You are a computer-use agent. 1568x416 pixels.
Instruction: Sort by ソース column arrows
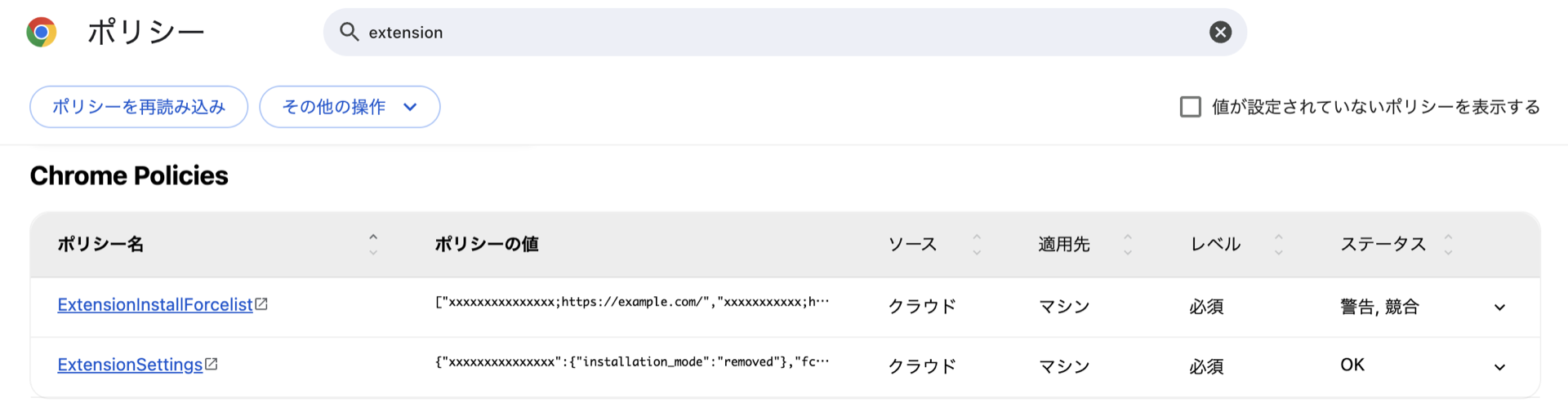(977, 244)
